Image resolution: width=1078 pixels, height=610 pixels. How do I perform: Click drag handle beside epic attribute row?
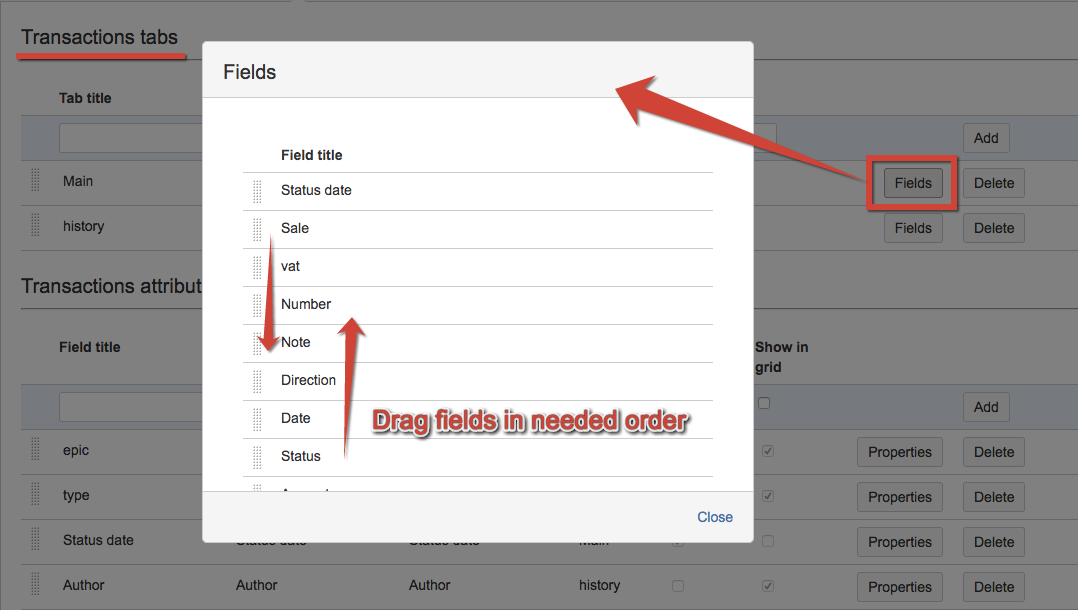35,450
